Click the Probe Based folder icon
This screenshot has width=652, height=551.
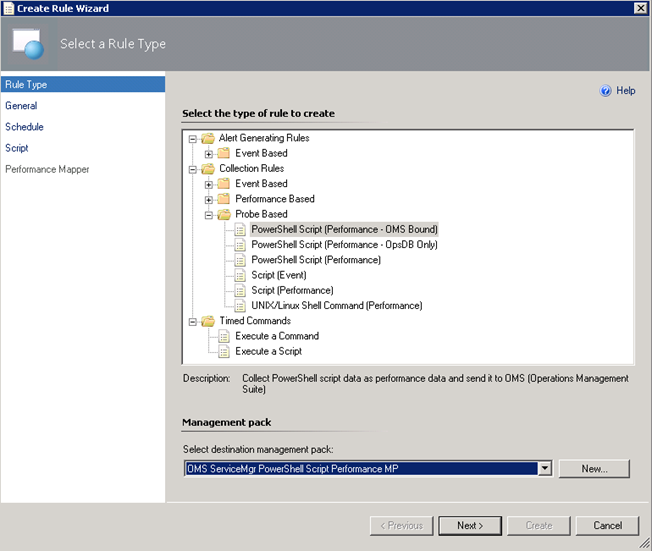(224, 214)
